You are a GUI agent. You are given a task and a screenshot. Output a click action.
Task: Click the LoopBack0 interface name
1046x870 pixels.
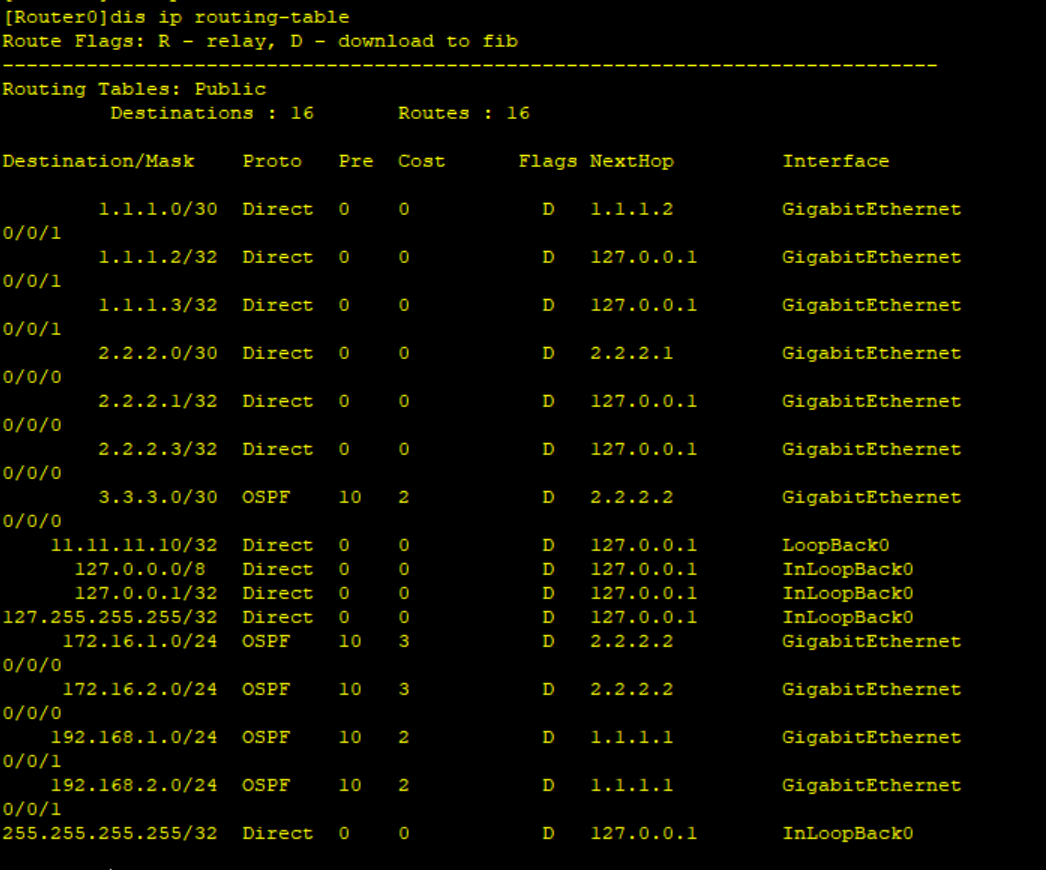click(x=835, y=545)
